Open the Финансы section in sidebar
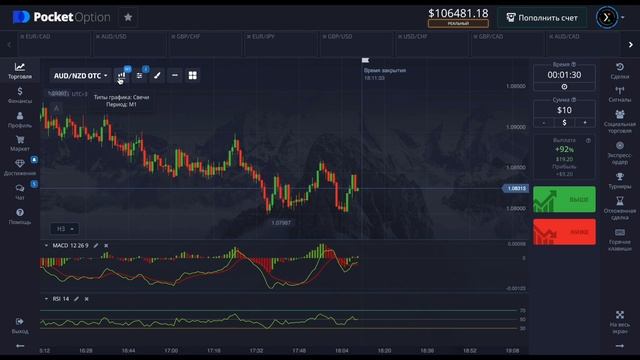 coord(20,95)
